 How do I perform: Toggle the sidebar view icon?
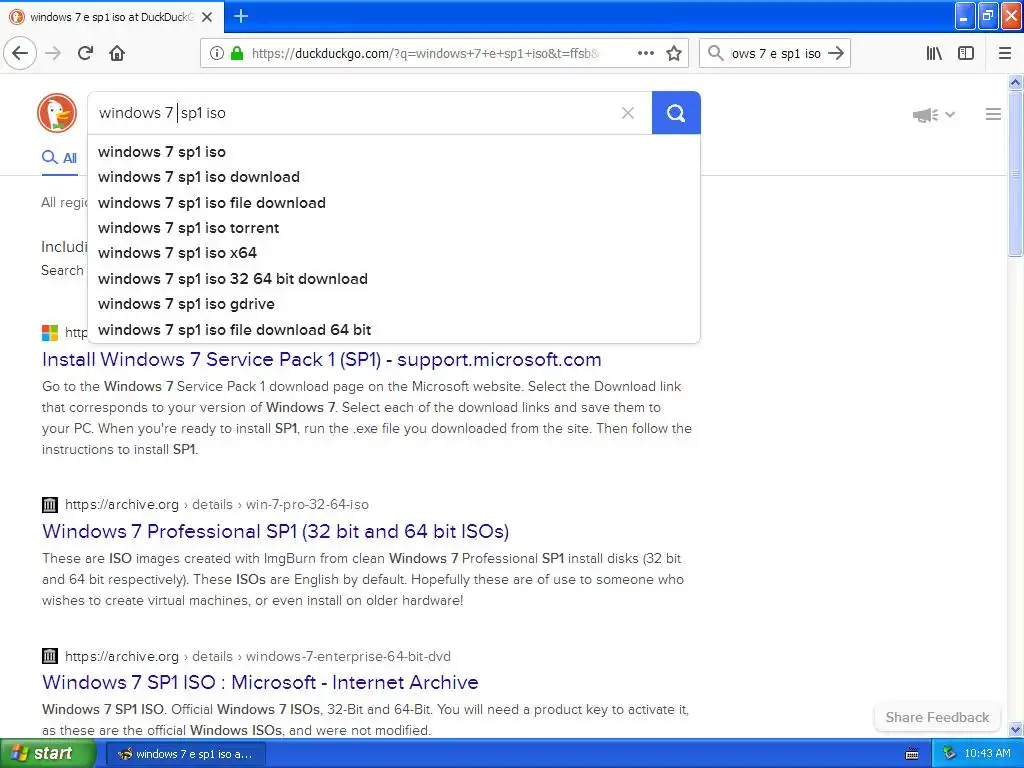click(966, 53)
